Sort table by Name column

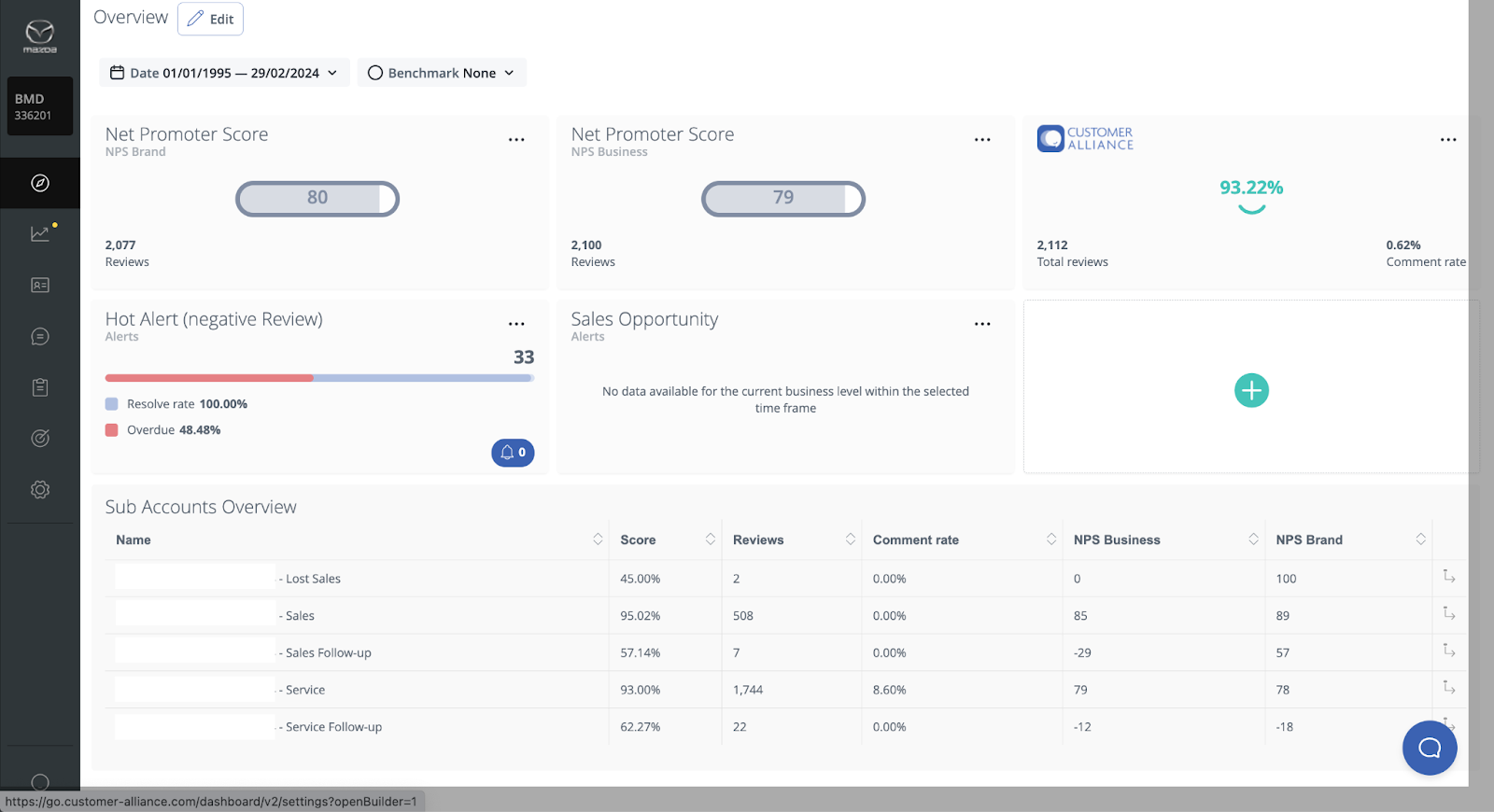tap(598, 539)
